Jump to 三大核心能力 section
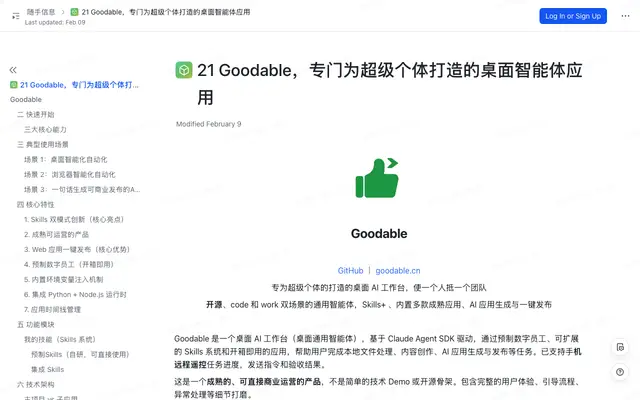640x400 pixels. coord(45,130)
